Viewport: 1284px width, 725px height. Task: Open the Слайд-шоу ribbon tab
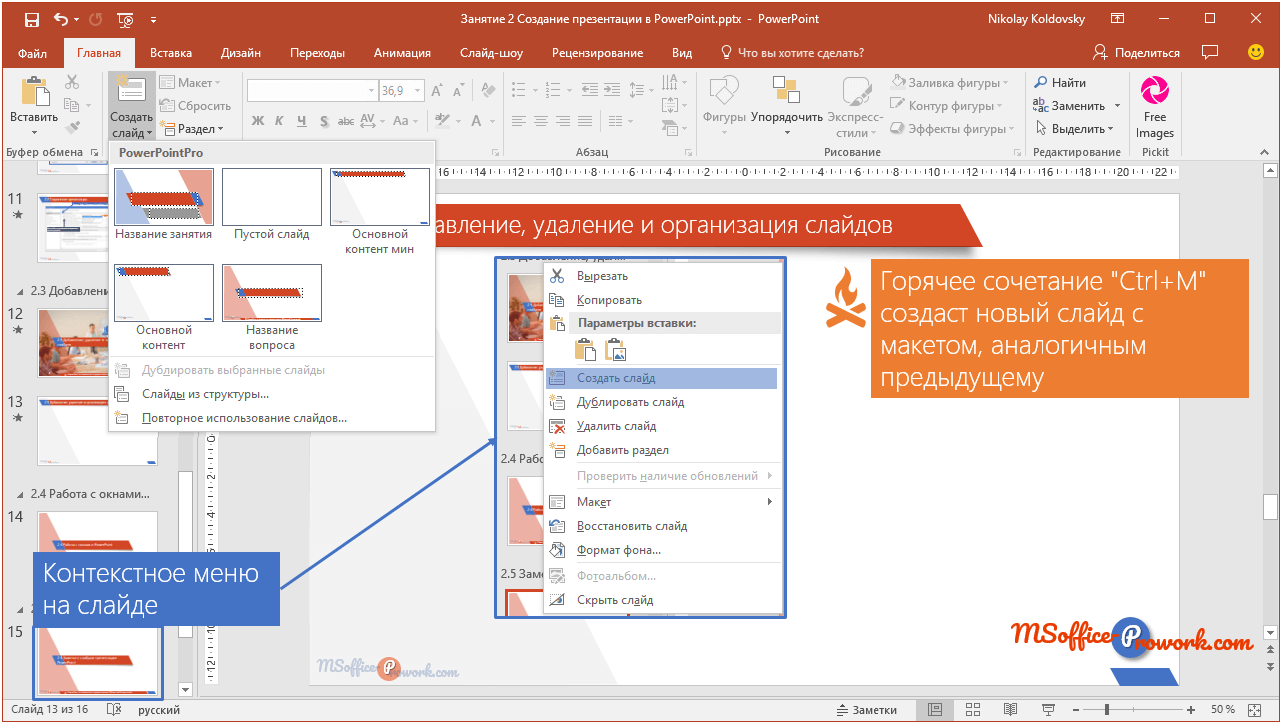(491, 53)
